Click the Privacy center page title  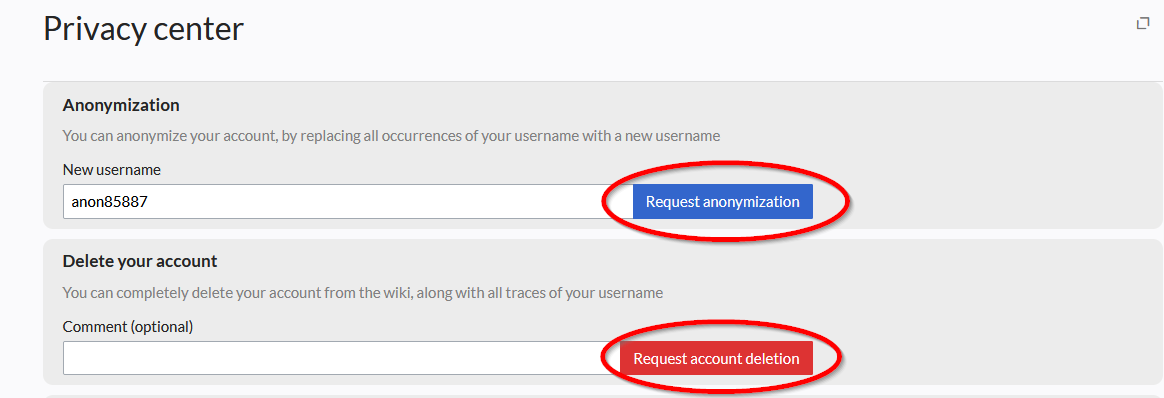[x=143, y=30]
